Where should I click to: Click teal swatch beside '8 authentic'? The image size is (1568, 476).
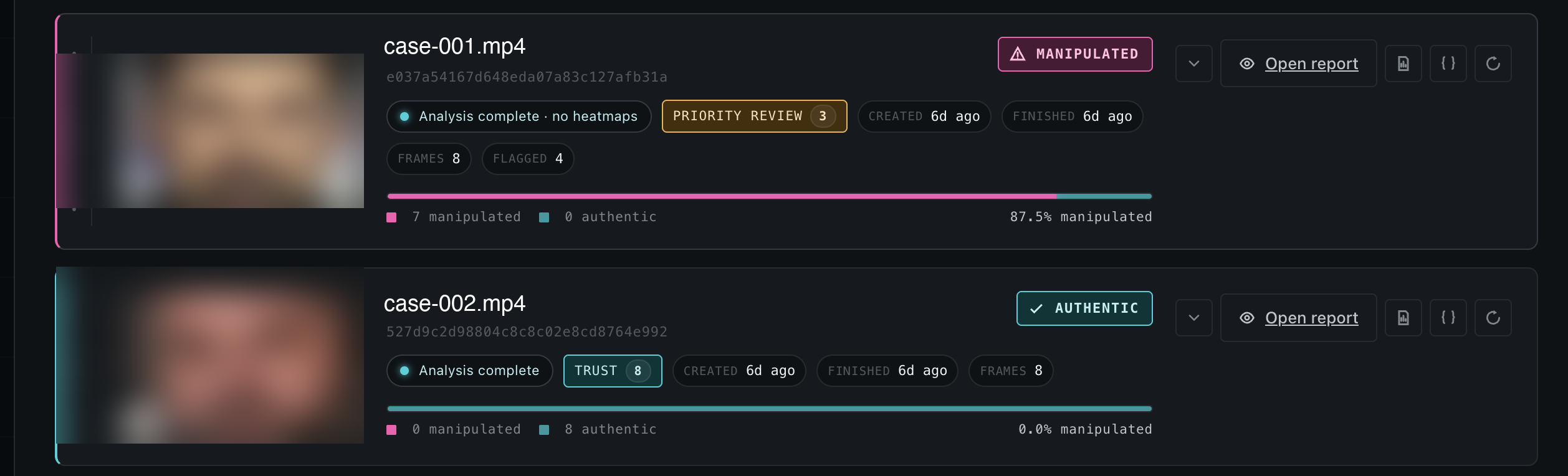(544, 430)
